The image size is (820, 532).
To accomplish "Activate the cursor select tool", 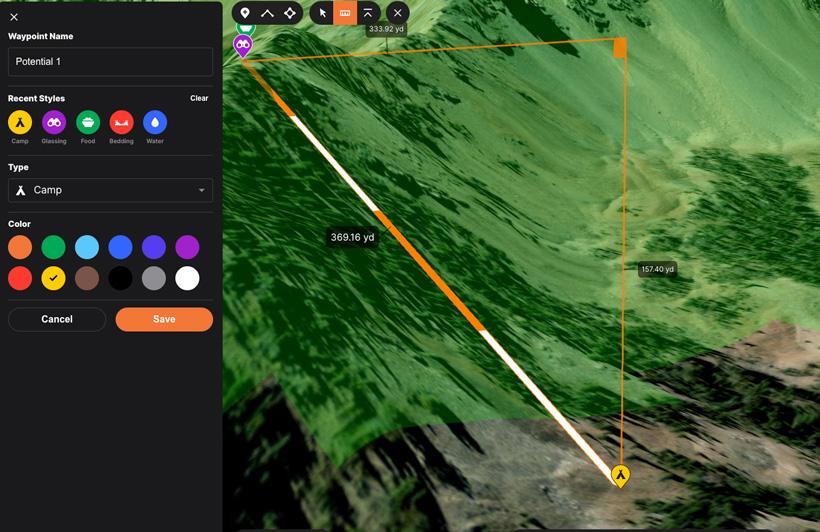I will tap(322, 13).
